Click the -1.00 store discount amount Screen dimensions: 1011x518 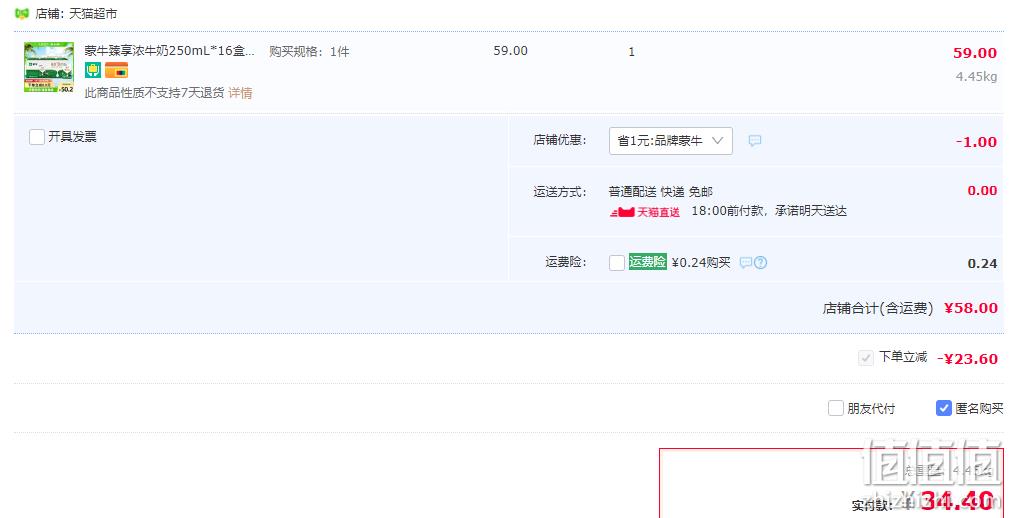coord(976,142)
